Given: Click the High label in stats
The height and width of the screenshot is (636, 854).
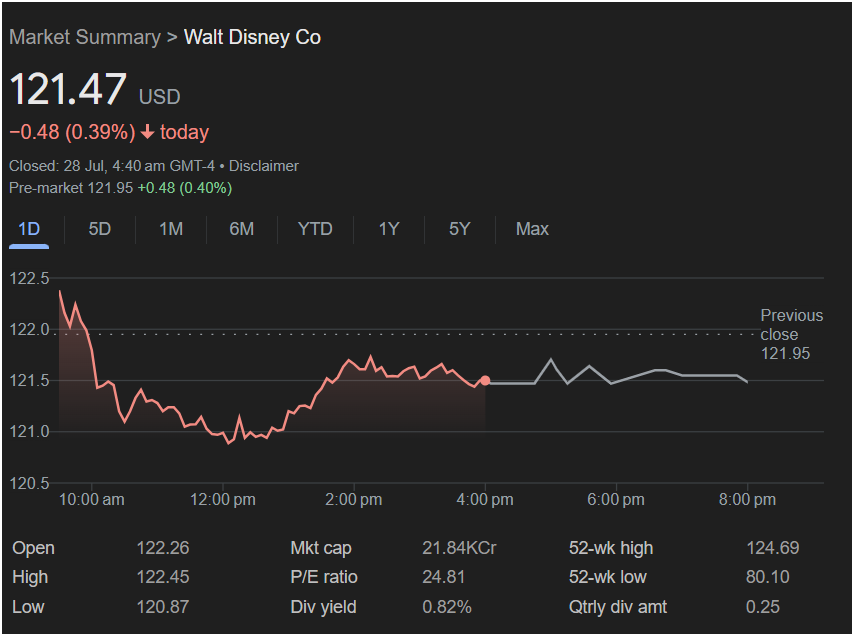Looking at the screenshot, I should tap(30, 578).
